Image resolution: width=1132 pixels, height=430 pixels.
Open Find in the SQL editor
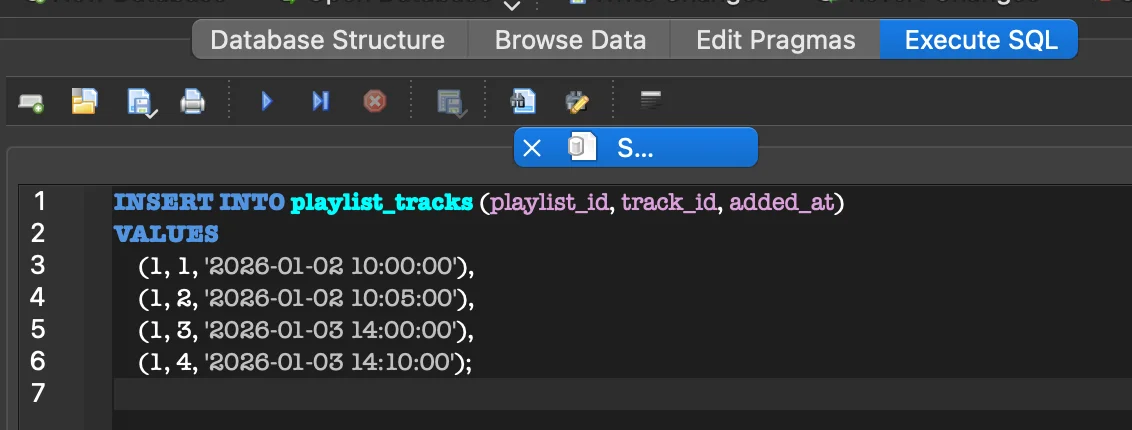click(x=523, y=101)
